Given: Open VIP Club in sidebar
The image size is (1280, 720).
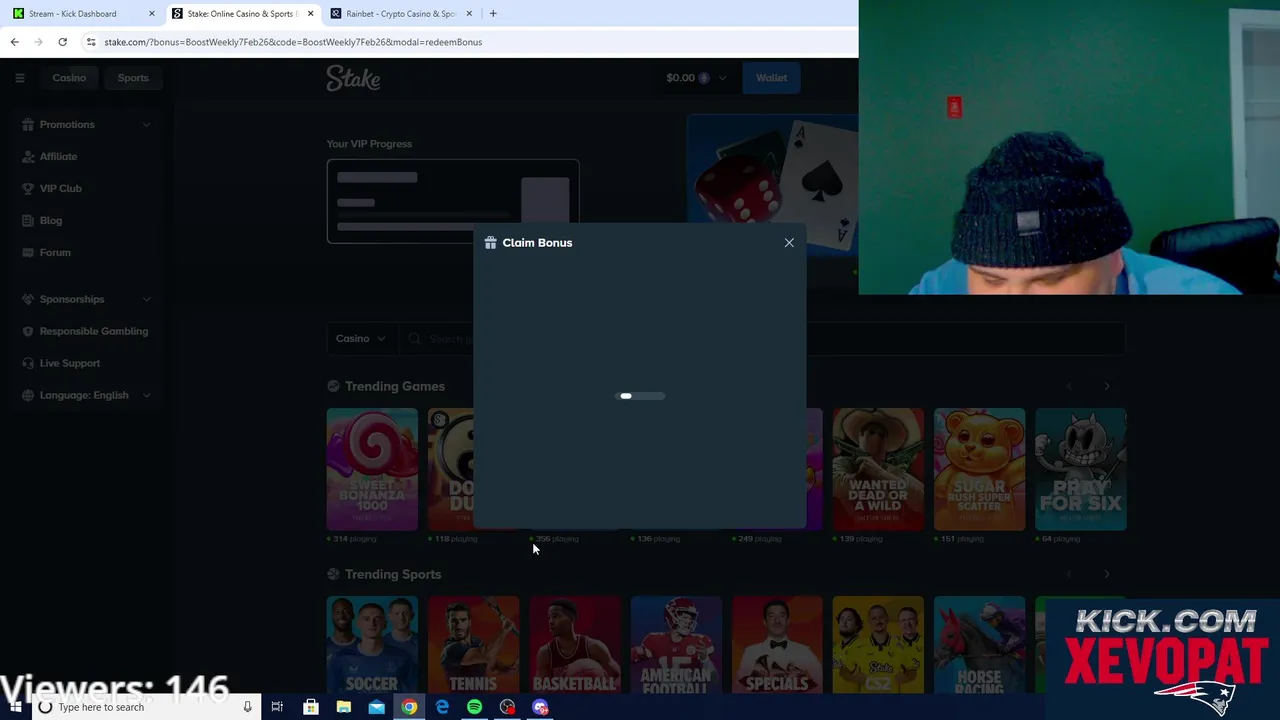Looking at the screenshot, I should coord(60,188).
